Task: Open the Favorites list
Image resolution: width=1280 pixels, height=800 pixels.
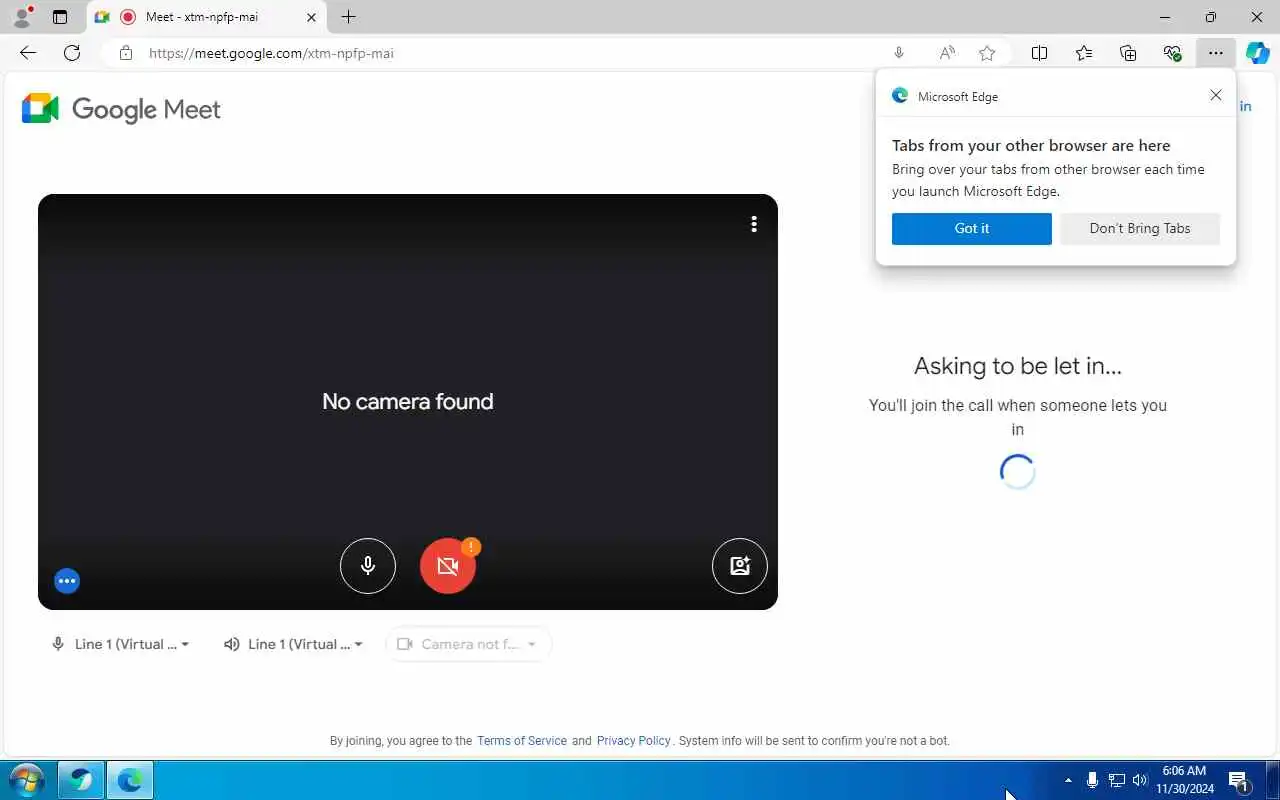Action: [x=1084, y=53]
